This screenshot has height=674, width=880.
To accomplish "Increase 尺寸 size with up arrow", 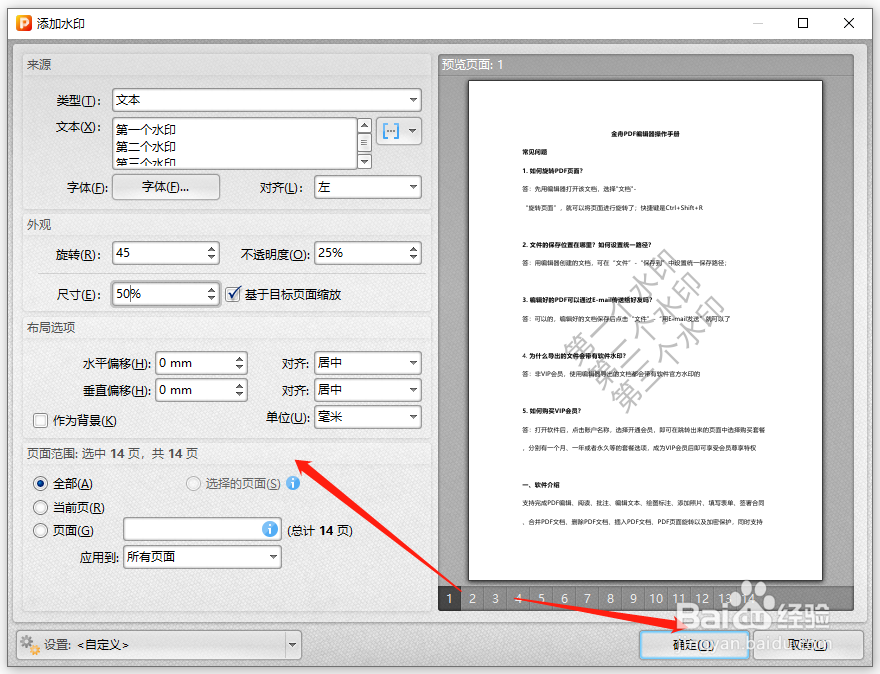I will pyautogui.click(x=212, y=289).
